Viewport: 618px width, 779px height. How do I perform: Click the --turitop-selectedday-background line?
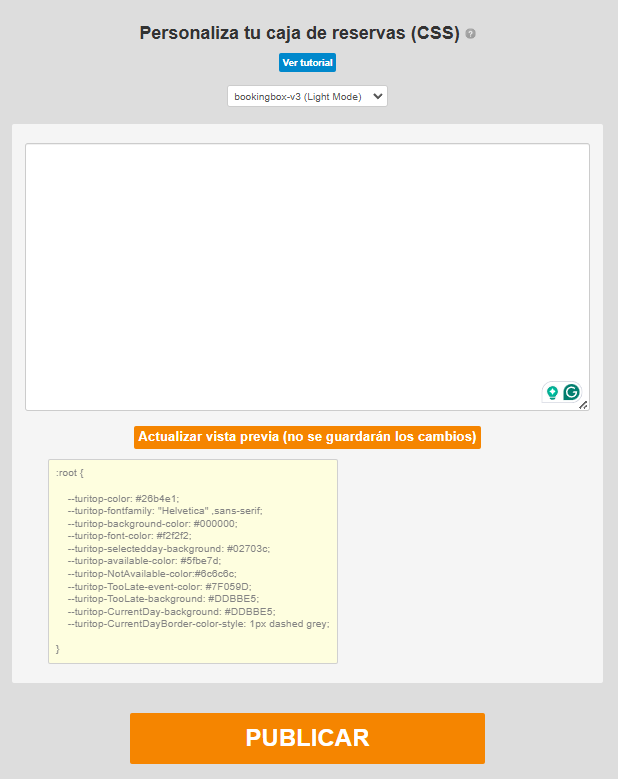coord(168,548)
